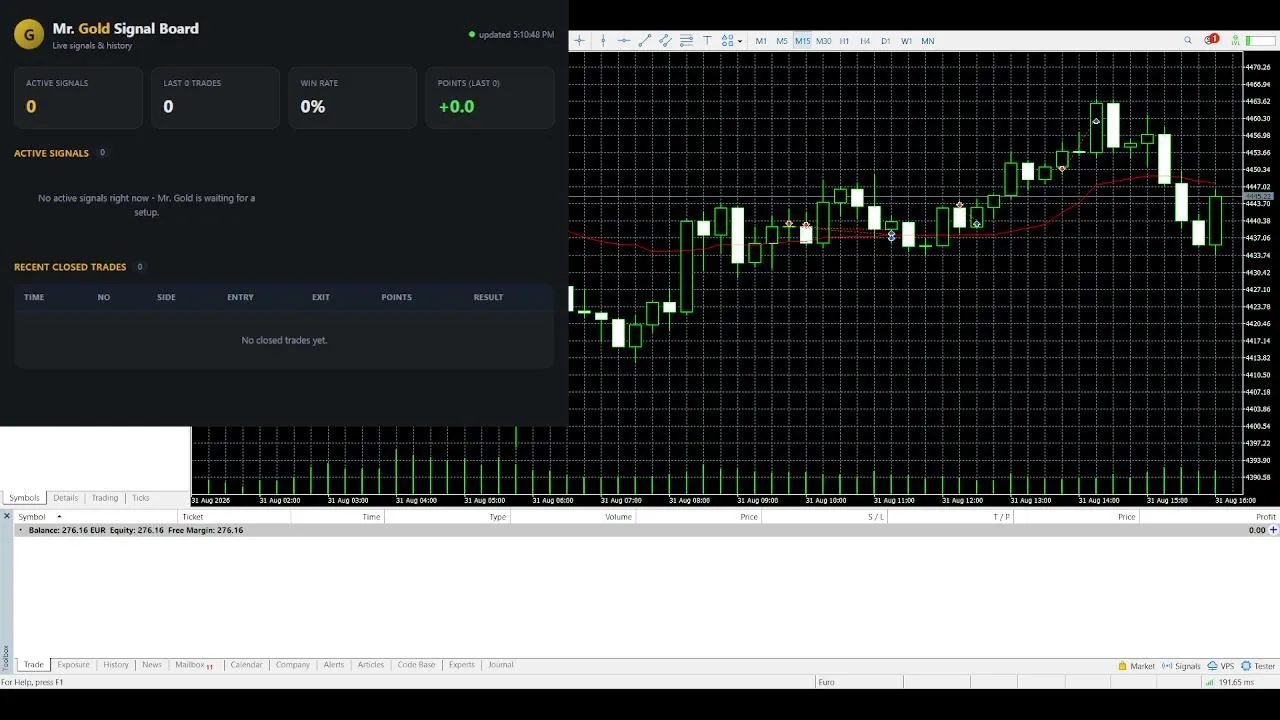Sort by the Type column header
Viewport: 1280px width, 720px height.
coord(447,517)
